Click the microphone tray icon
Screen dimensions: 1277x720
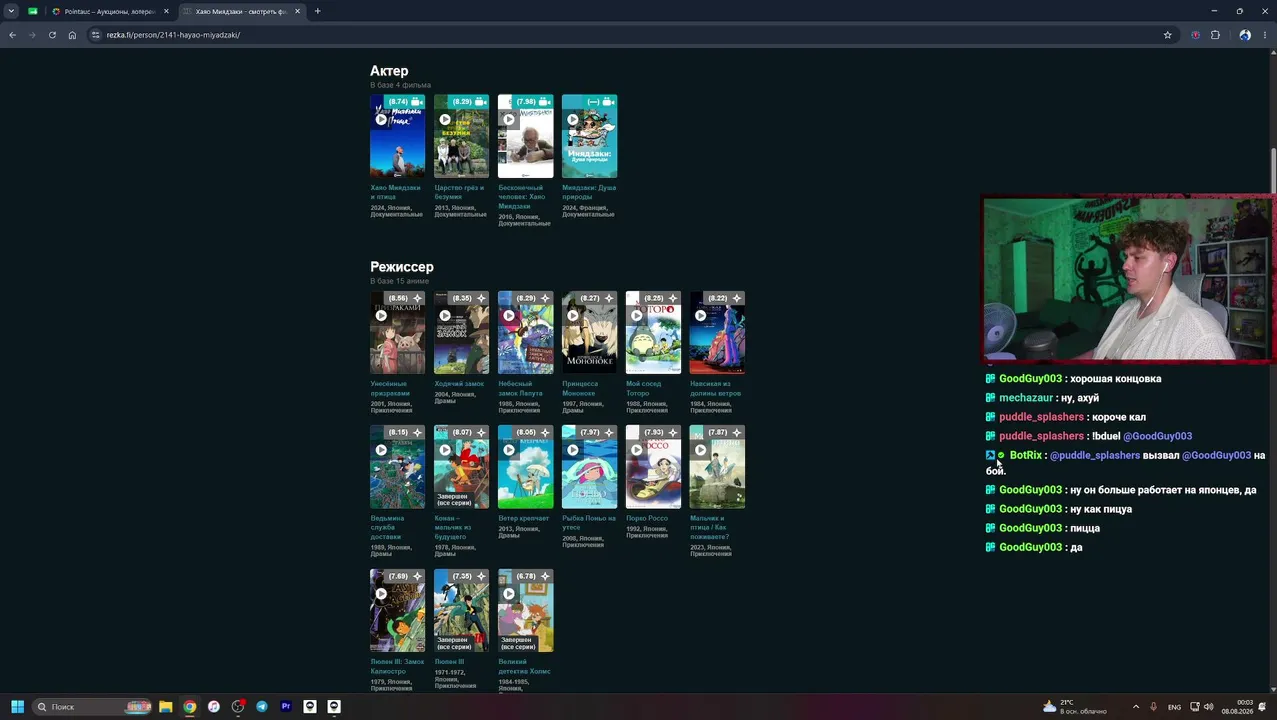point(1153,707)
